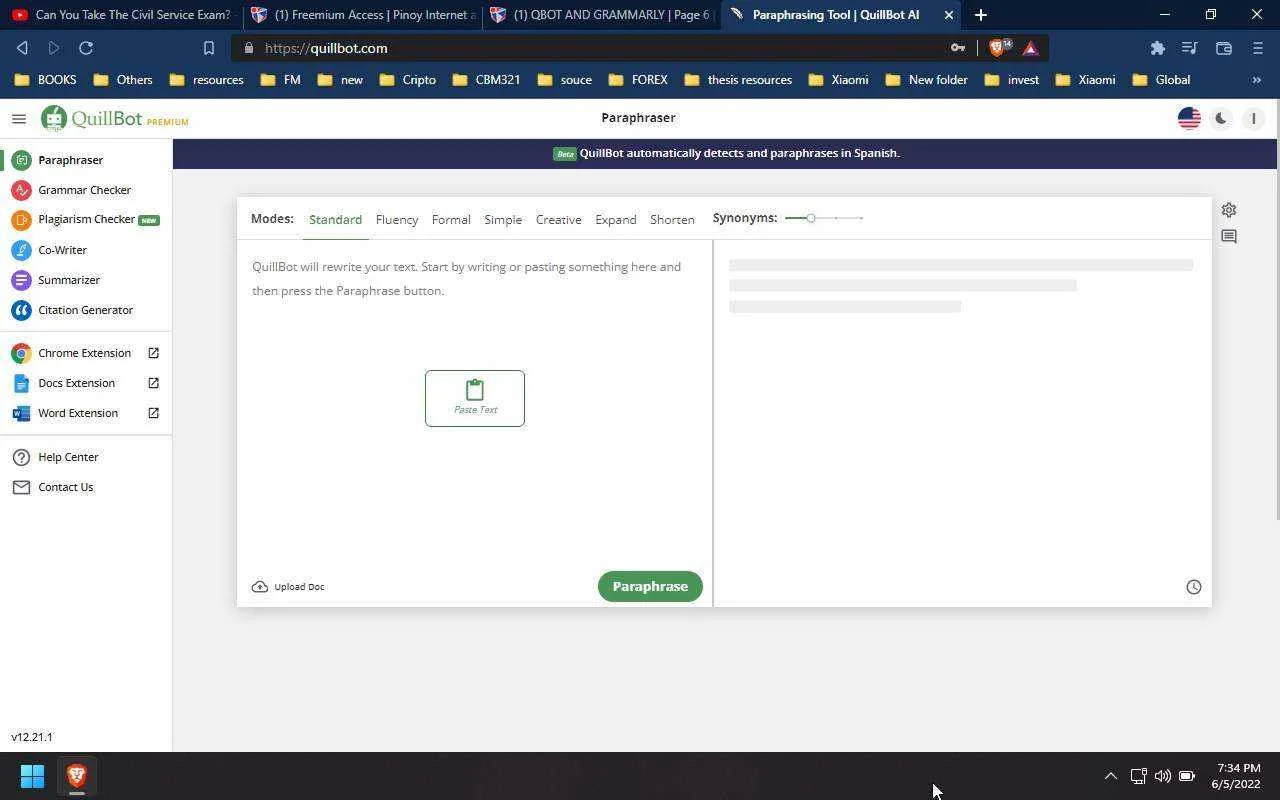The image size is (1280, 800).
Task: Click Upload Doc
Action: point(288,587)
